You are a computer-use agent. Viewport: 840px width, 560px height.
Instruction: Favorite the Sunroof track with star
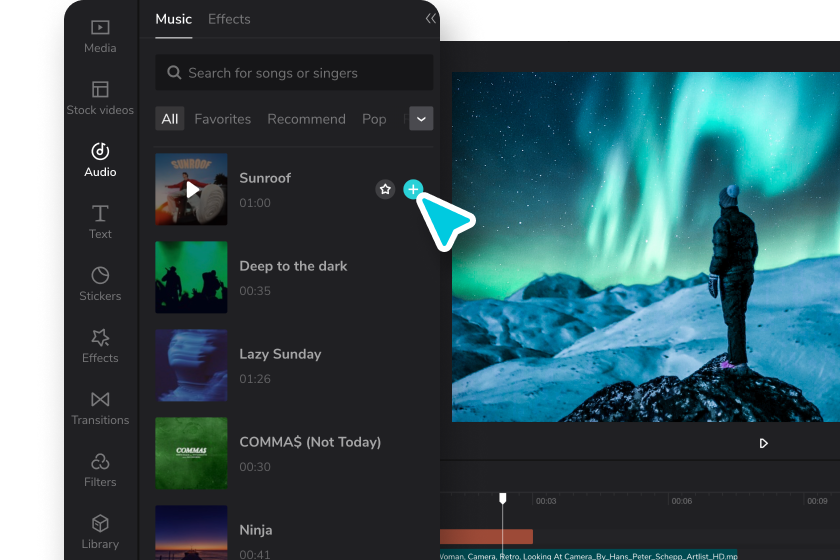[x=385, y=189]
